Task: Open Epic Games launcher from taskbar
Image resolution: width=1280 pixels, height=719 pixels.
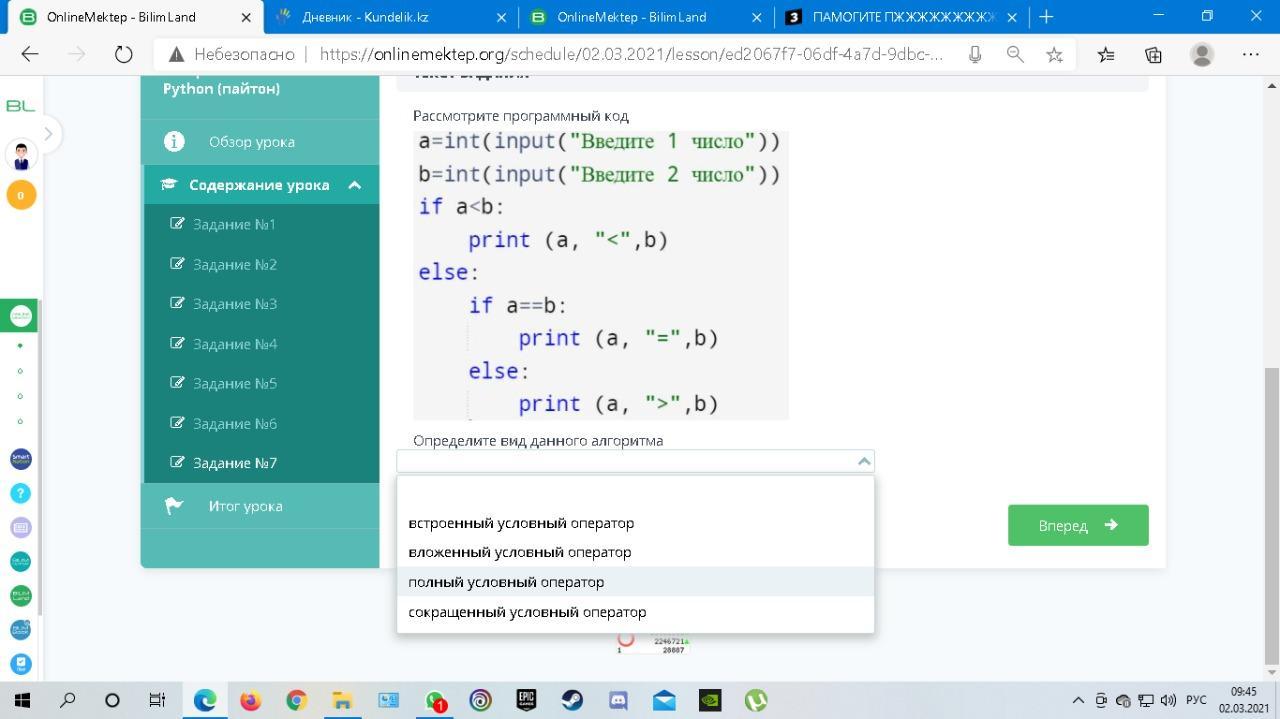Action: point(526,700)
